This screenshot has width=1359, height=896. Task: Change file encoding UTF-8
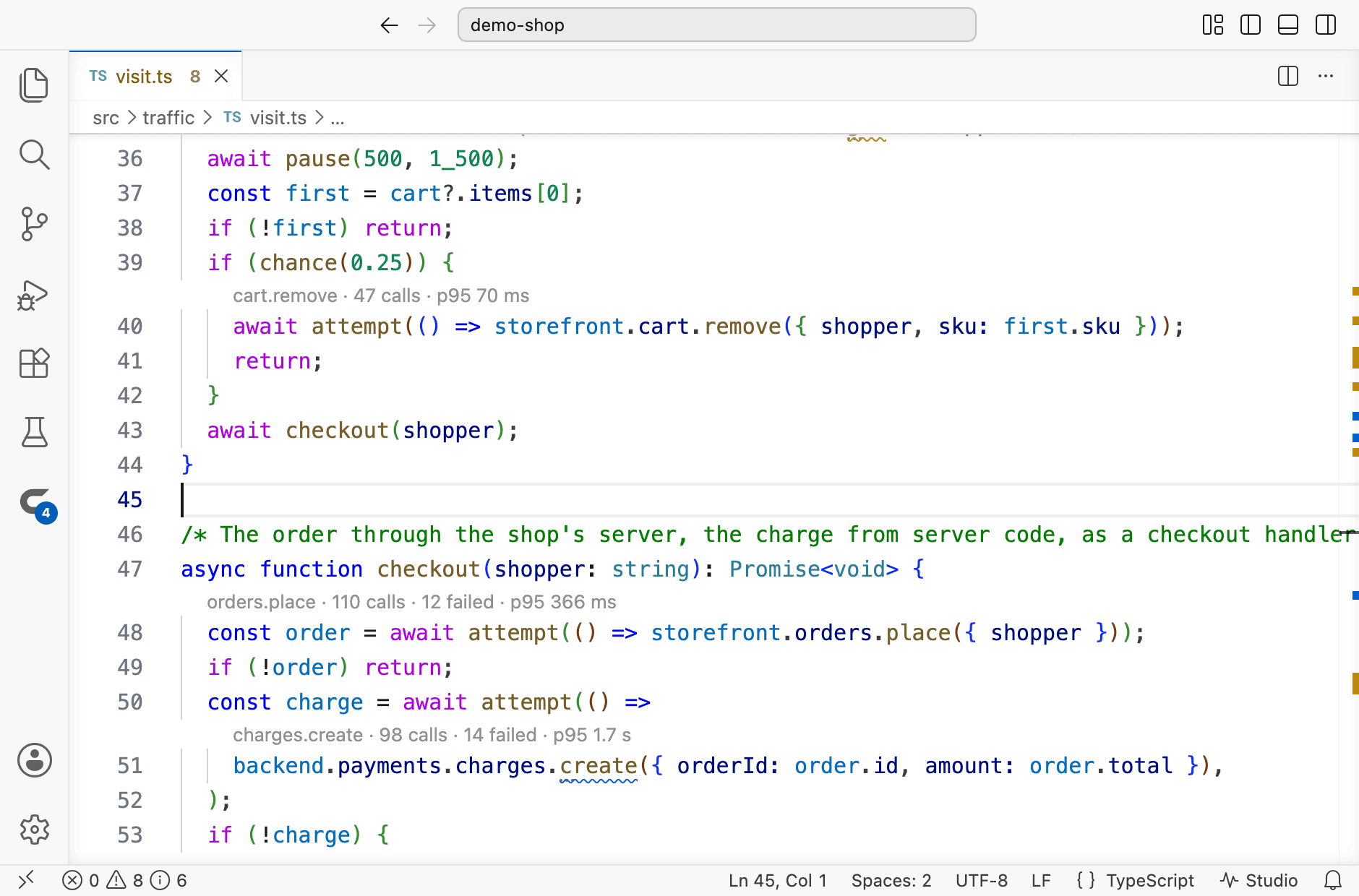point(981,880)
